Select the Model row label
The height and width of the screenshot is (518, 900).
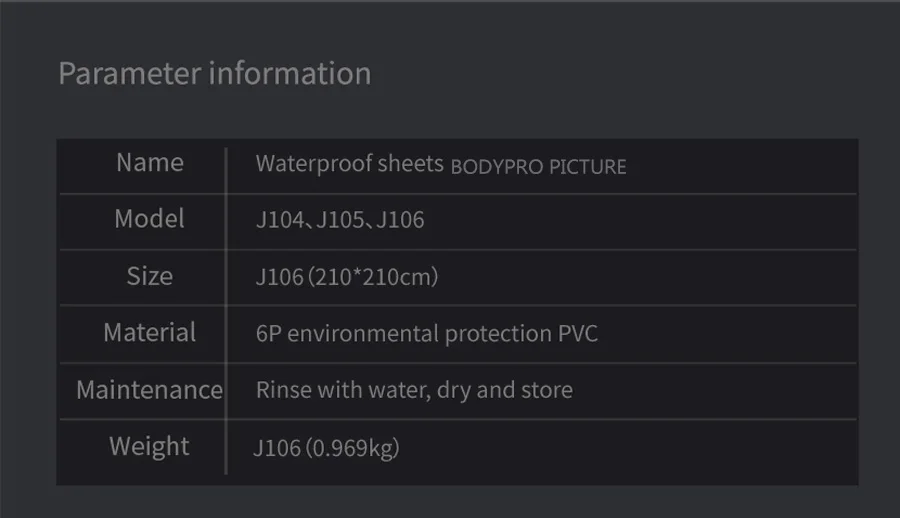click(149, 219)
